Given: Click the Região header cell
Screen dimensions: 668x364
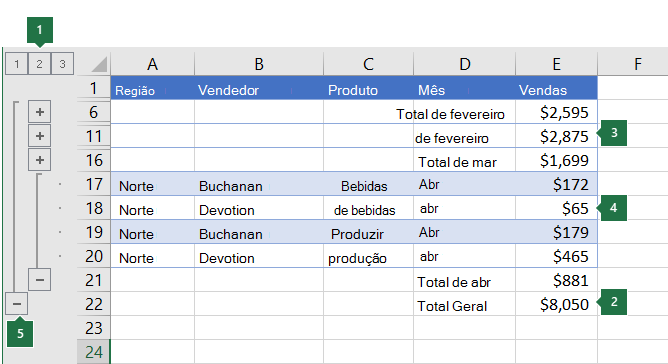Looking at the screenshot, I should pyautogui.click(x=153, y=88).
